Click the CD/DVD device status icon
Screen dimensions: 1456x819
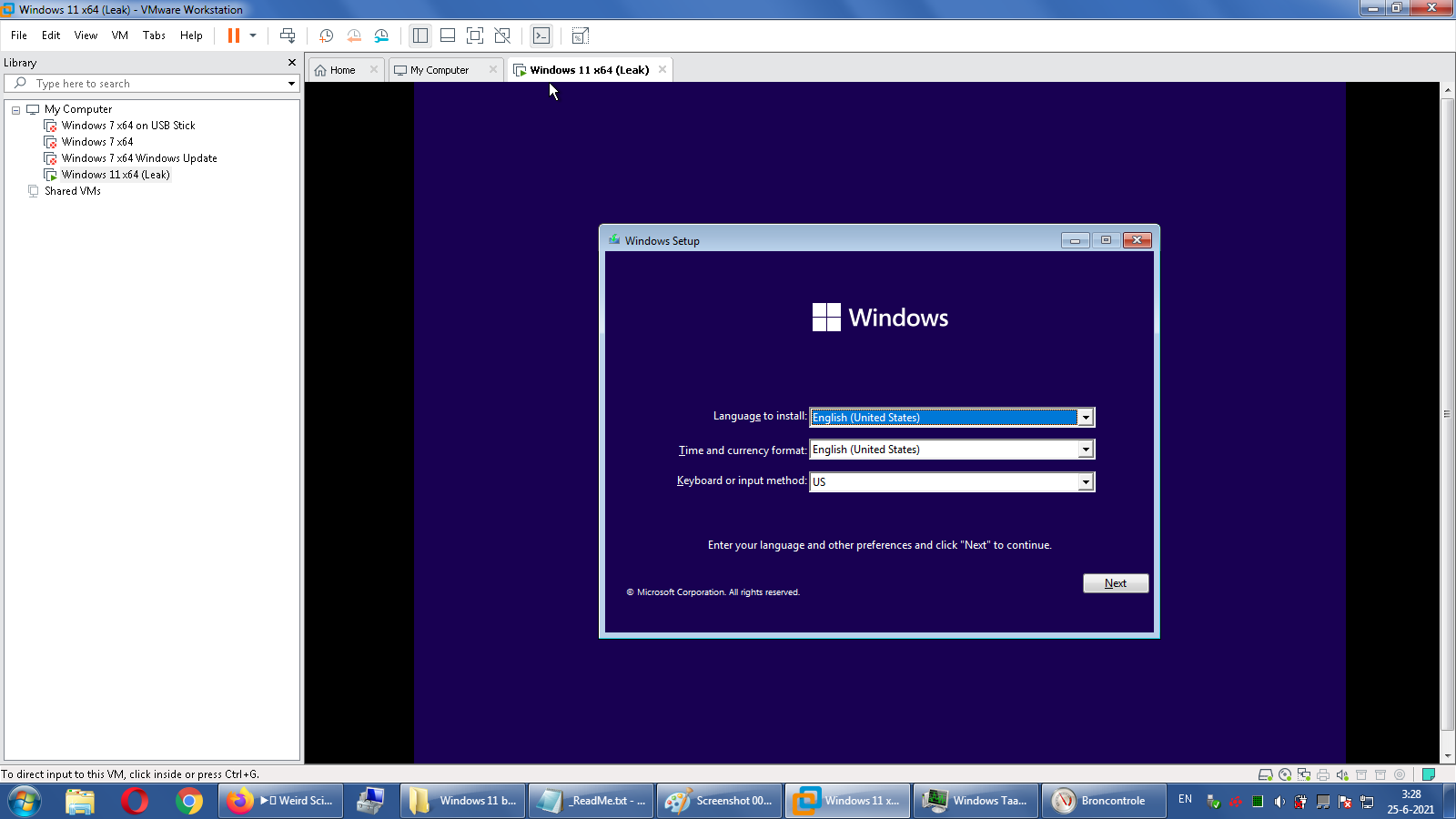pyautogui.click(x=1285, y=774)
